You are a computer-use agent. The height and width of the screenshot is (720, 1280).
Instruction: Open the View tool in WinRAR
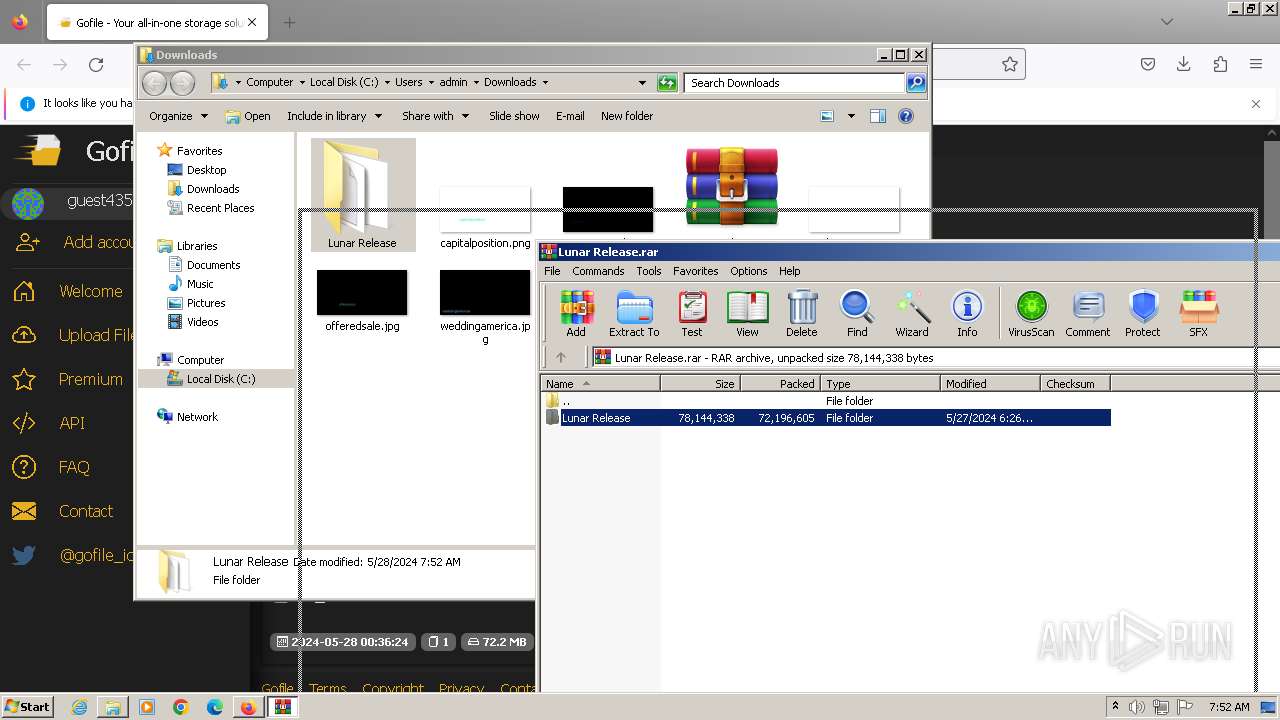point(747,313)
